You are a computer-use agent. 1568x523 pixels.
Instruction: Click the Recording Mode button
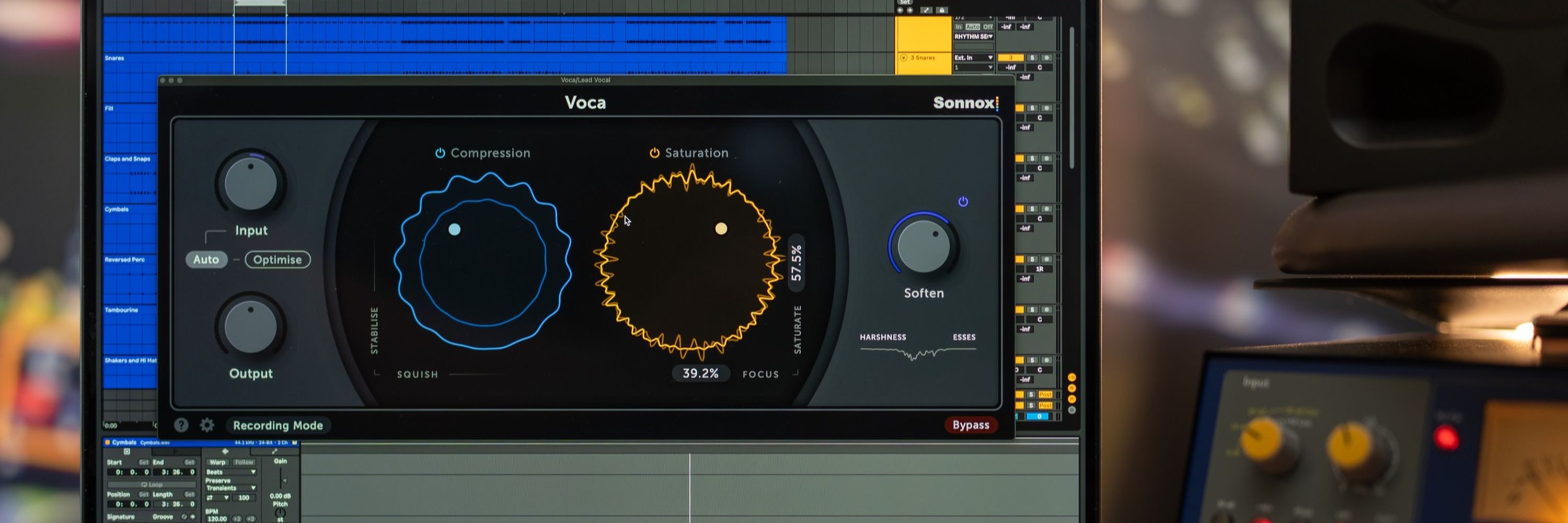coord(278,426)
